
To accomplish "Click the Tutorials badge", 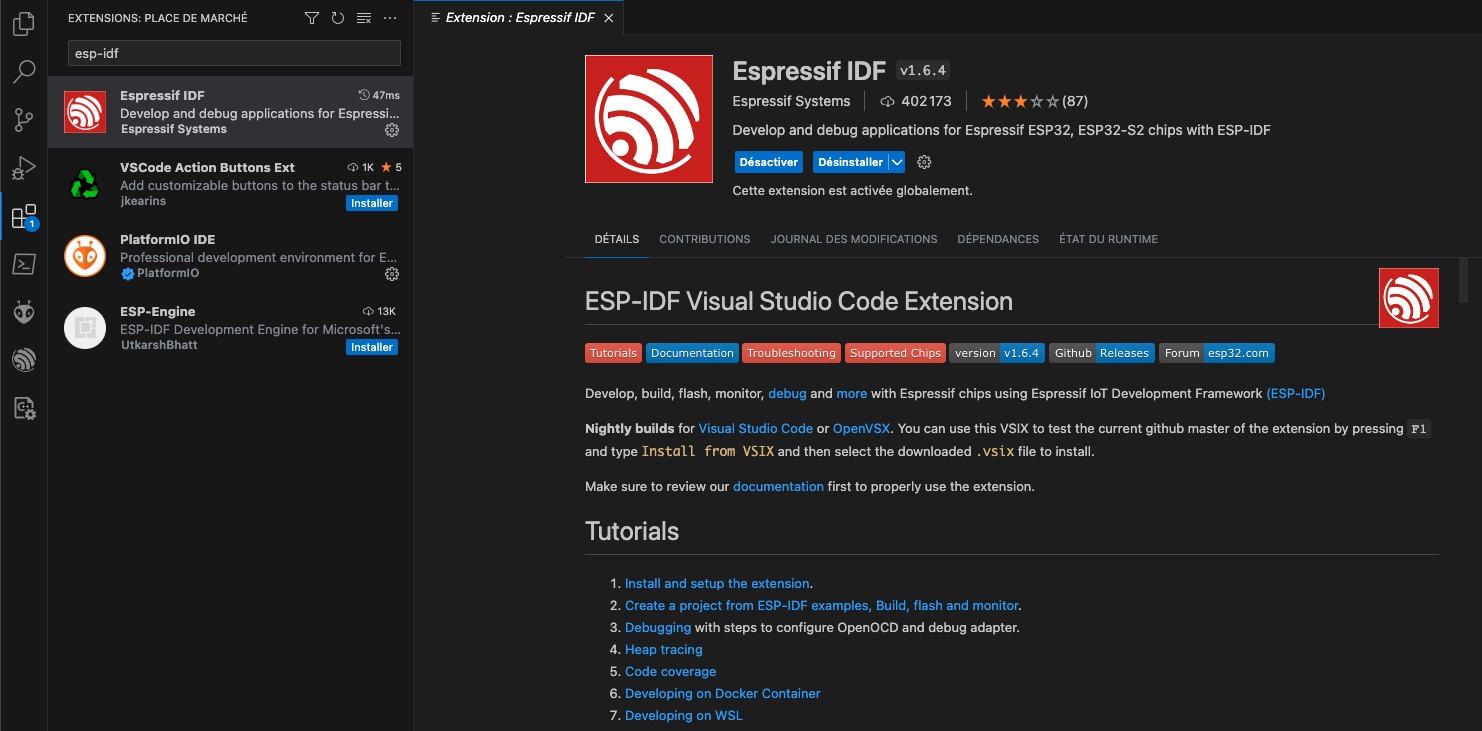I will tap(613, 353).
